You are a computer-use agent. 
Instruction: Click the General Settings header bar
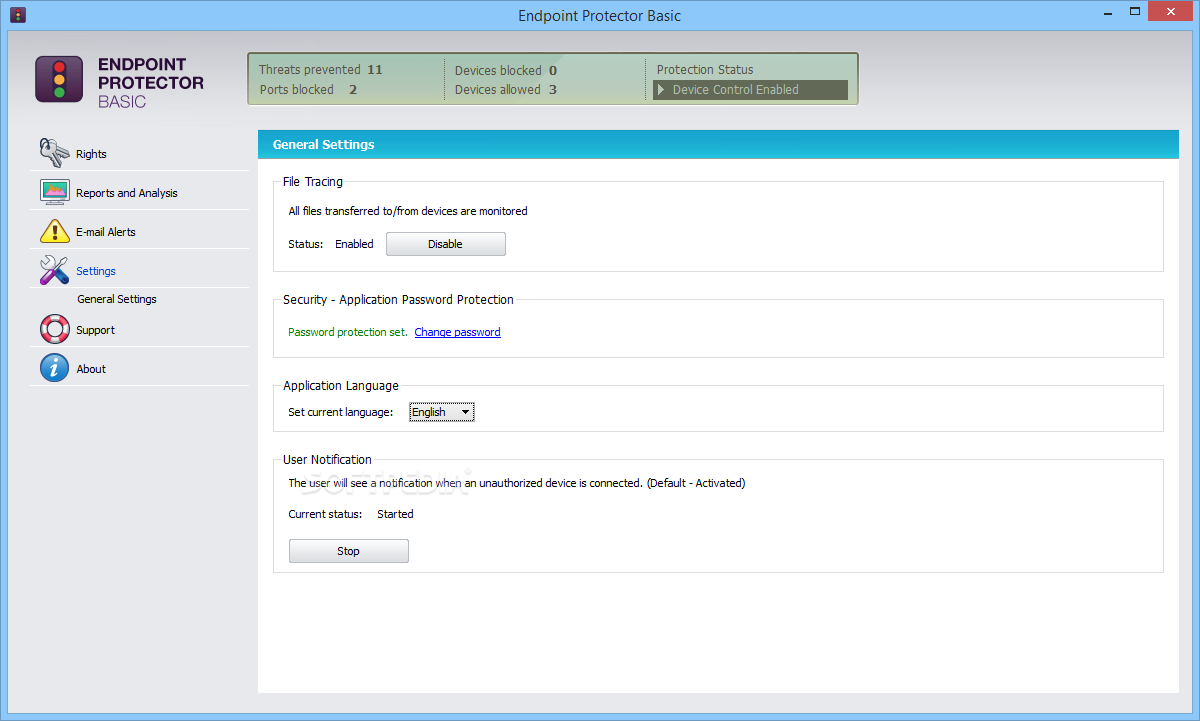[x=718, y=144]
